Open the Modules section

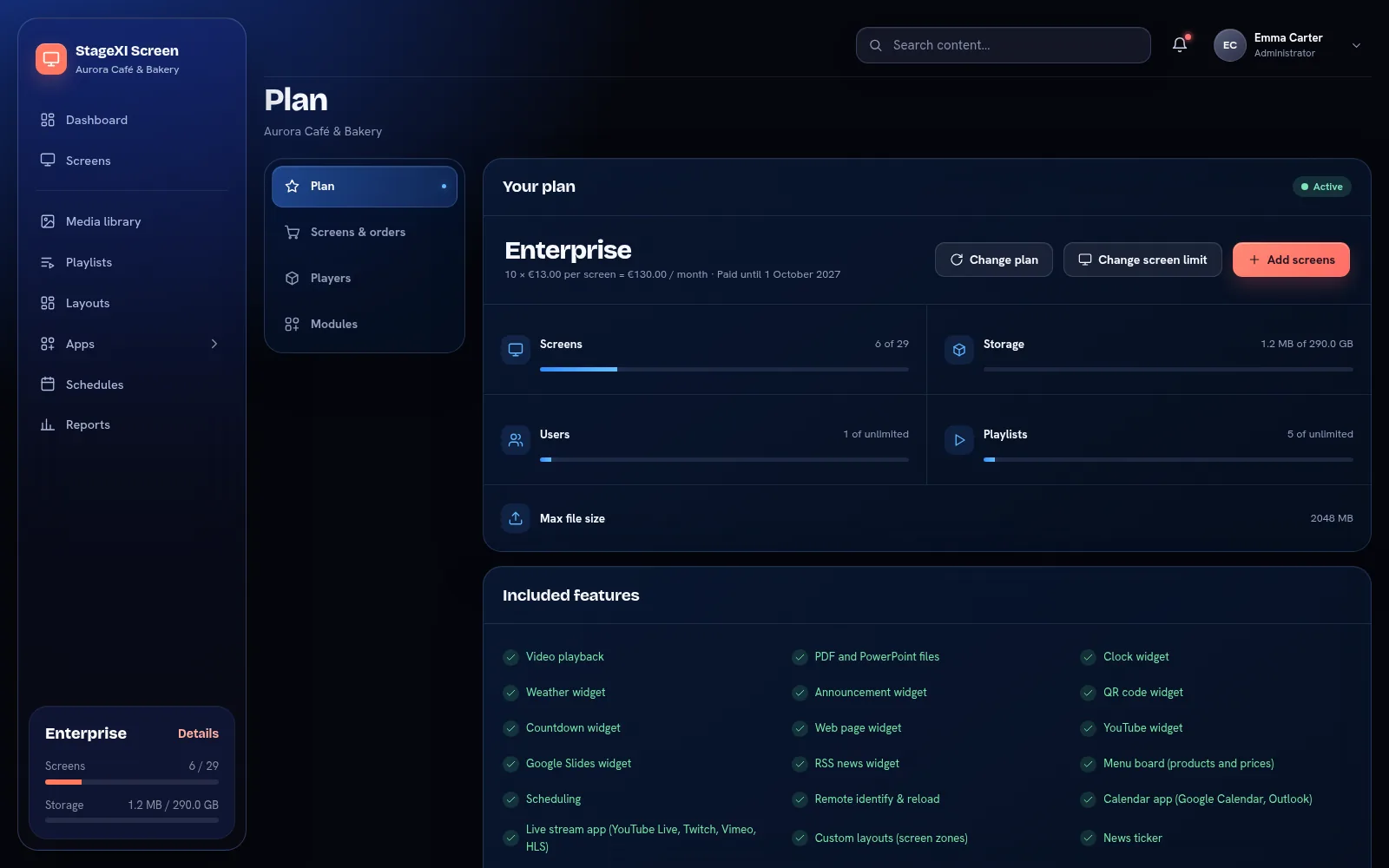pos(365,325)
